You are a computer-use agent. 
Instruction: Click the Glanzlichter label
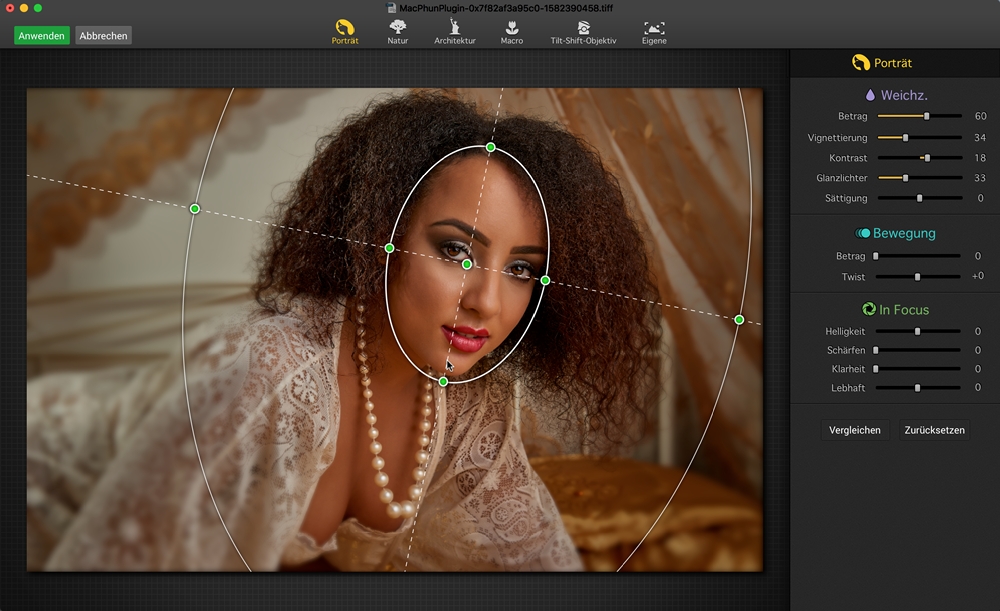point(842,178)
